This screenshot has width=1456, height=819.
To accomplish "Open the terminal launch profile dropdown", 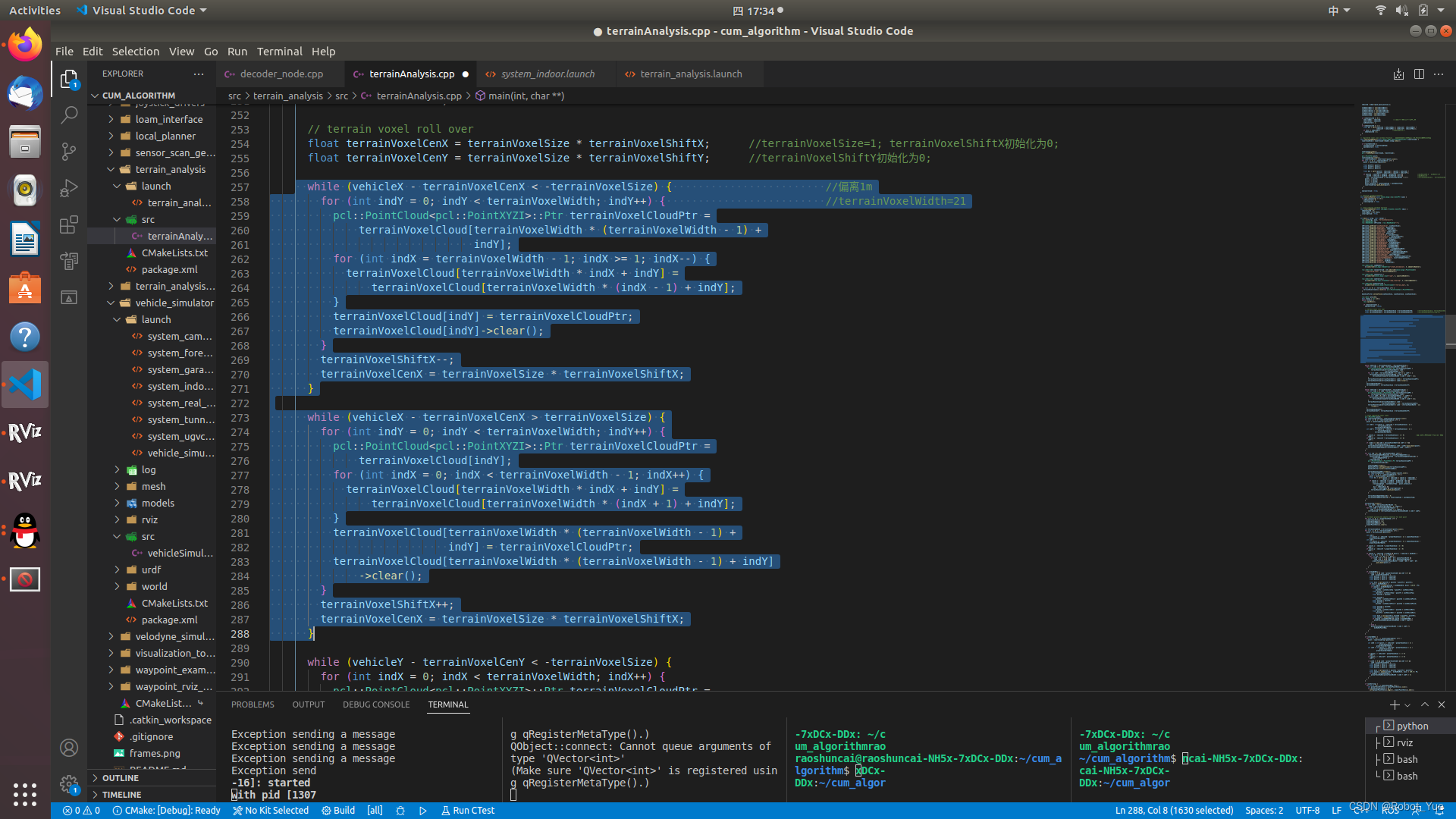I will [1407, 704].
